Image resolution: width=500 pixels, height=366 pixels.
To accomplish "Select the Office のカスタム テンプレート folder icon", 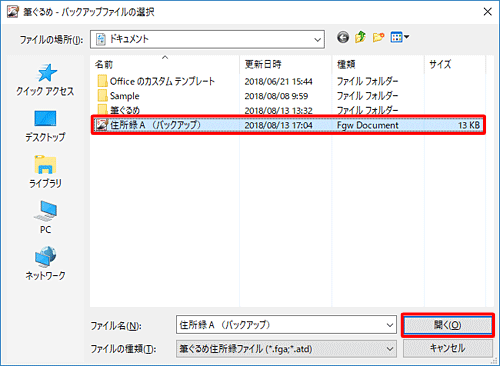I will [102, 81].
